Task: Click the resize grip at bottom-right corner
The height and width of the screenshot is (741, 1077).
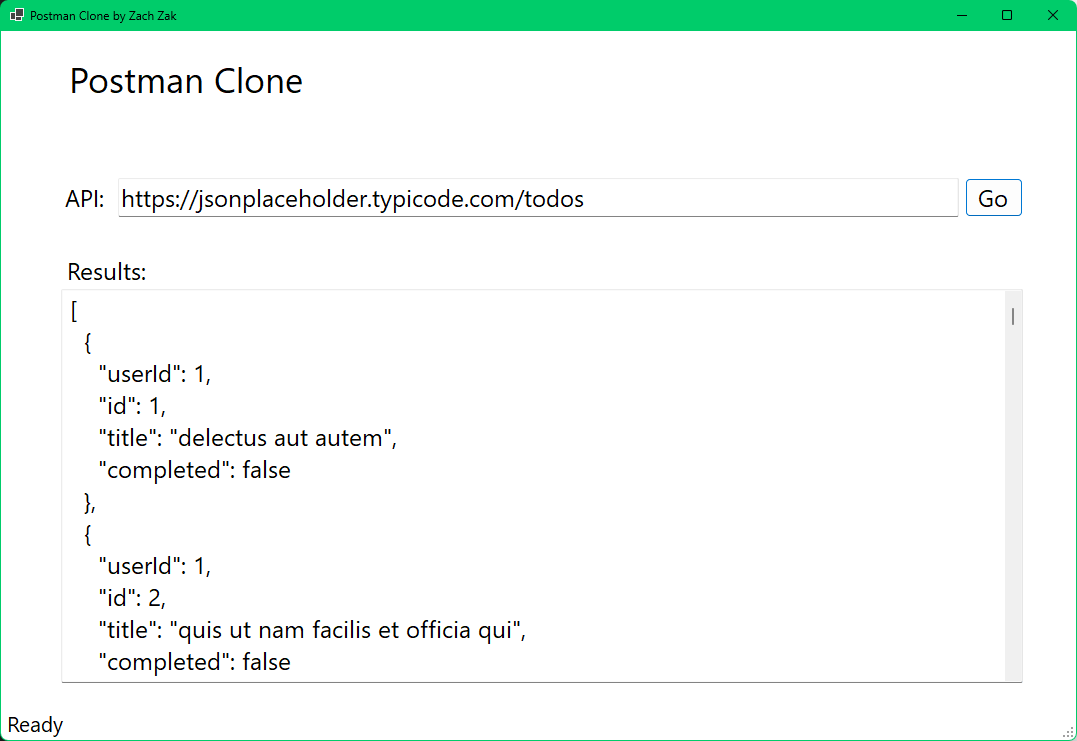Action: (1069, 733)
